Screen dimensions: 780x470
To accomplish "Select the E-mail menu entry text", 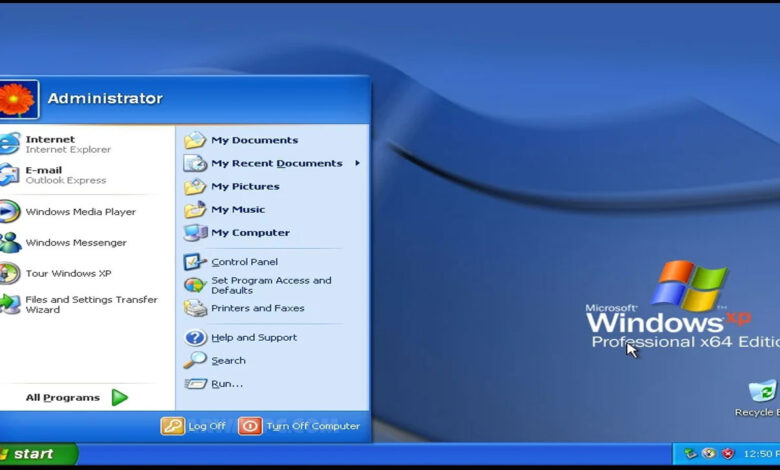I will pyautogui.click(x=44, y=170).
